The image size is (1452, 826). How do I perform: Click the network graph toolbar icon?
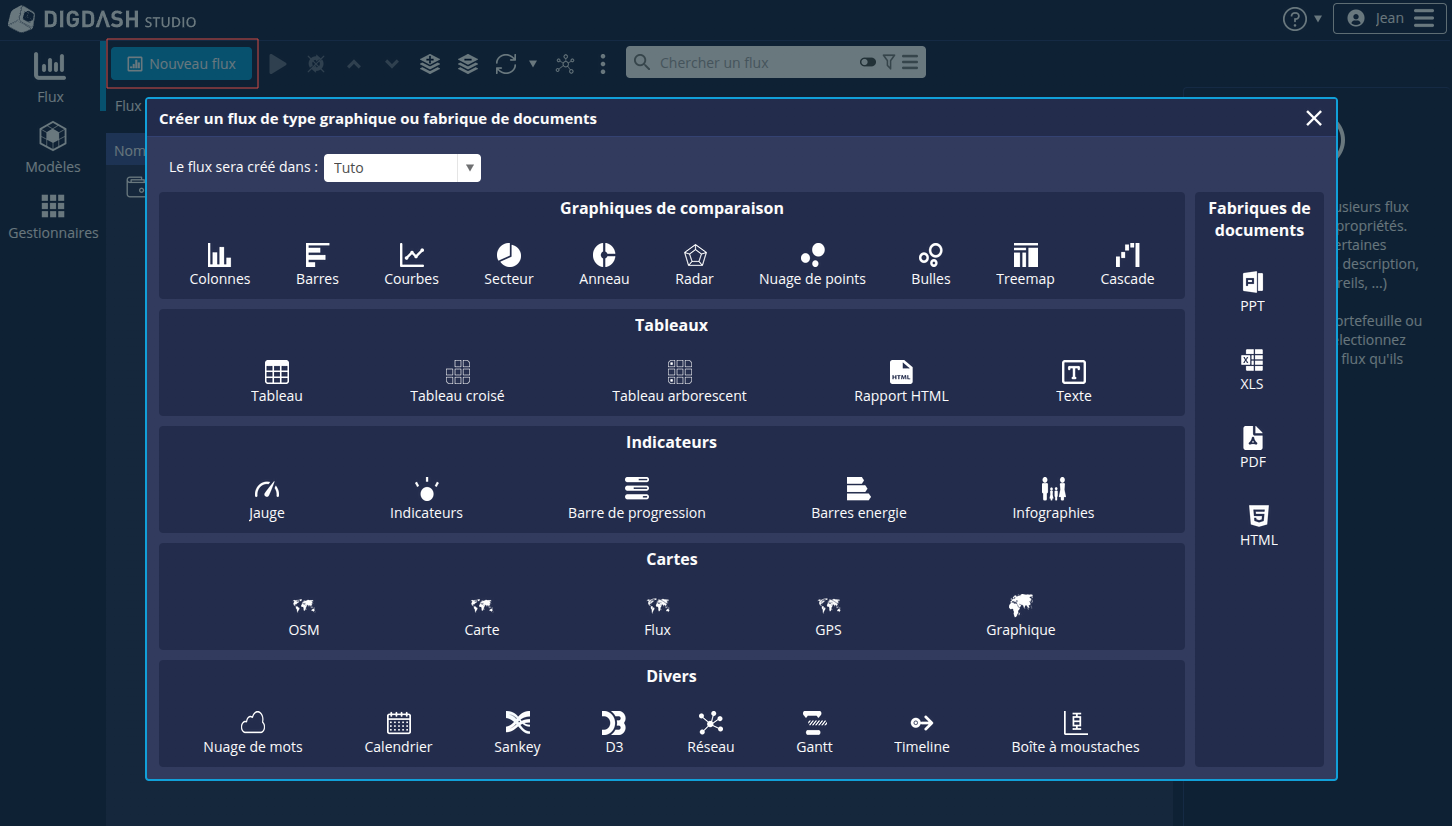click(x=565, y=64)
